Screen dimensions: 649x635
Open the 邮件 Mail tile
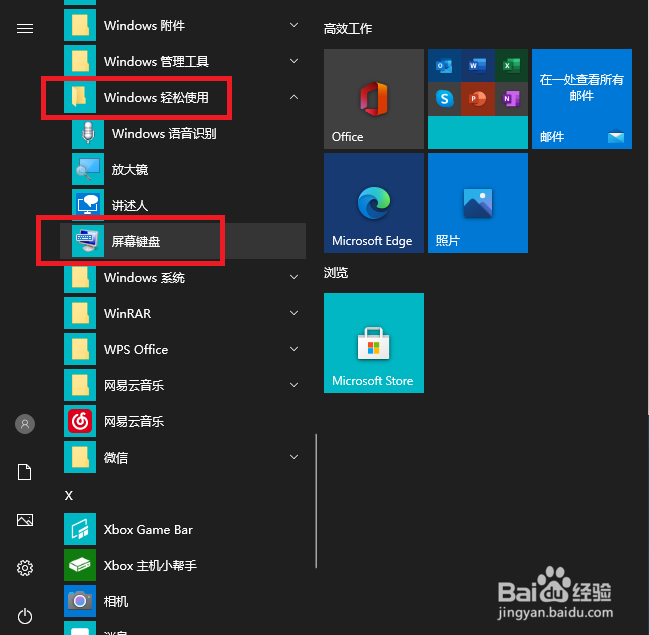click(x=582, y=99)
